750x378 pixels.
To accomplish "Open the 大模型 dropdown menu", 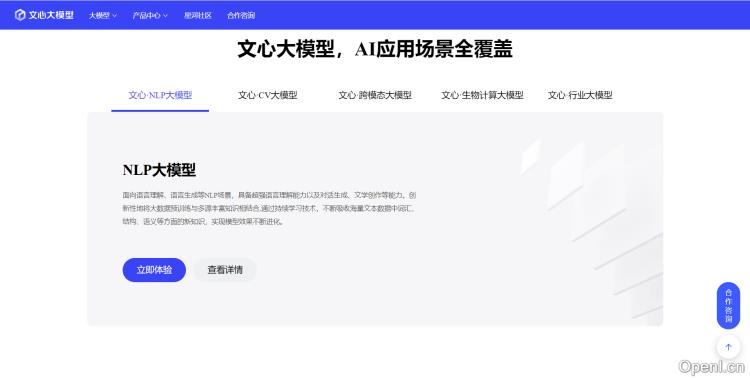I will pyautogui.click(x=103, y=15).
